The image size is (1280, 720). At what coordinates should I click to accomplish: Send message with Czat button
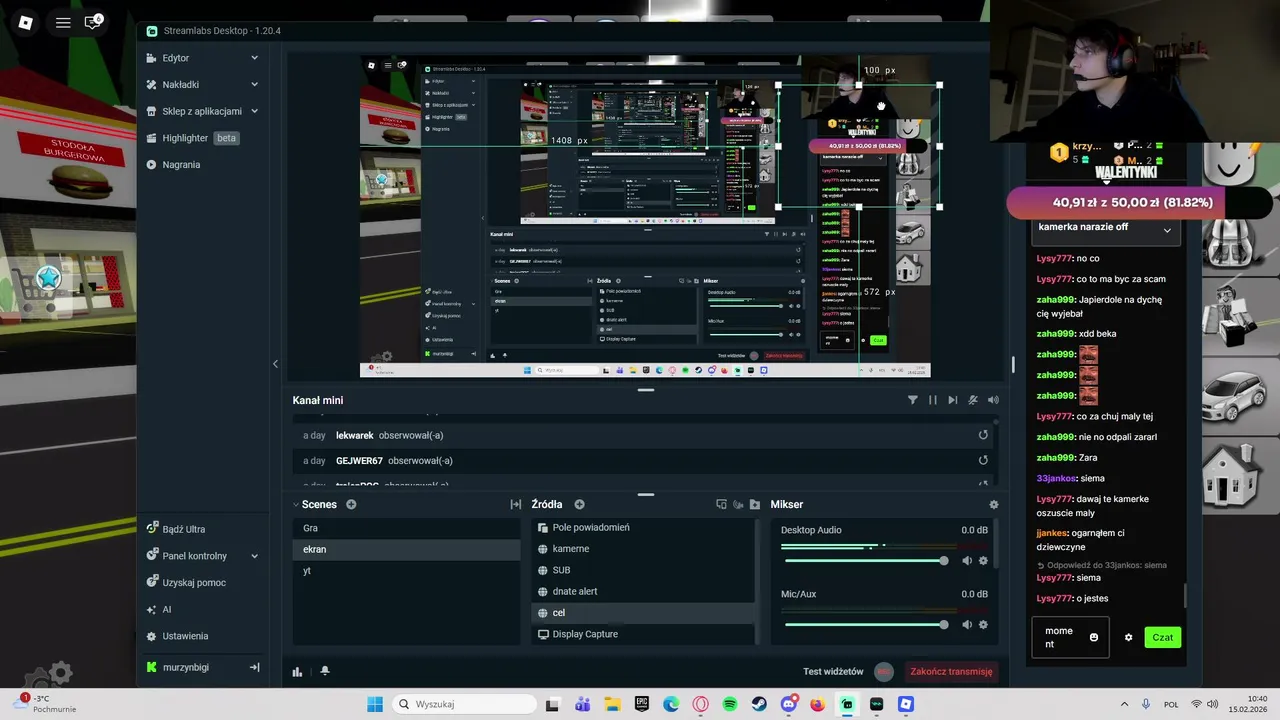pyautogui.click(x=1162, y=637)
